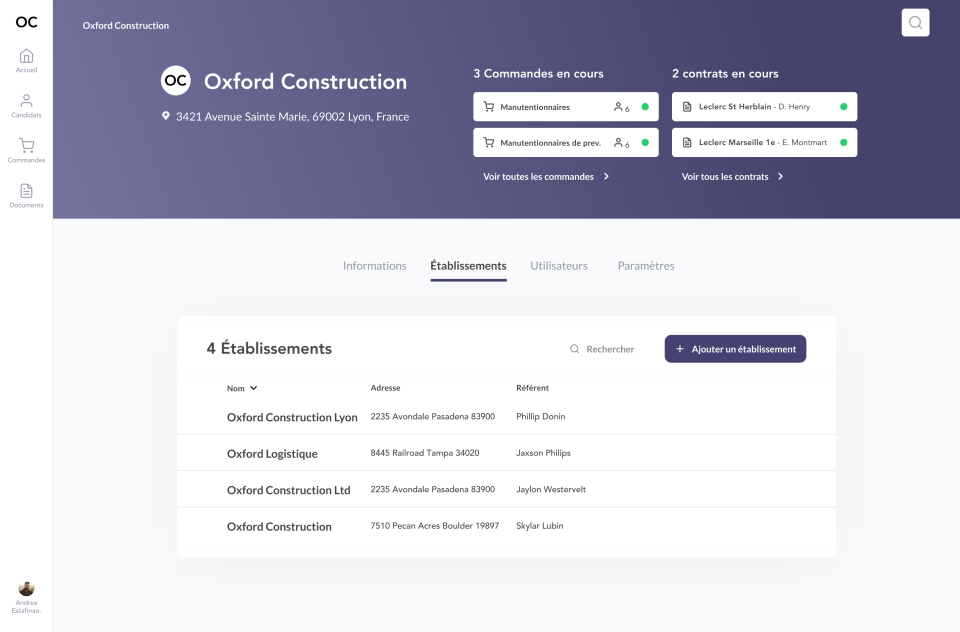Open the Accueil home icon
This screenshot has height=632, width=960.
click(26, 56)
